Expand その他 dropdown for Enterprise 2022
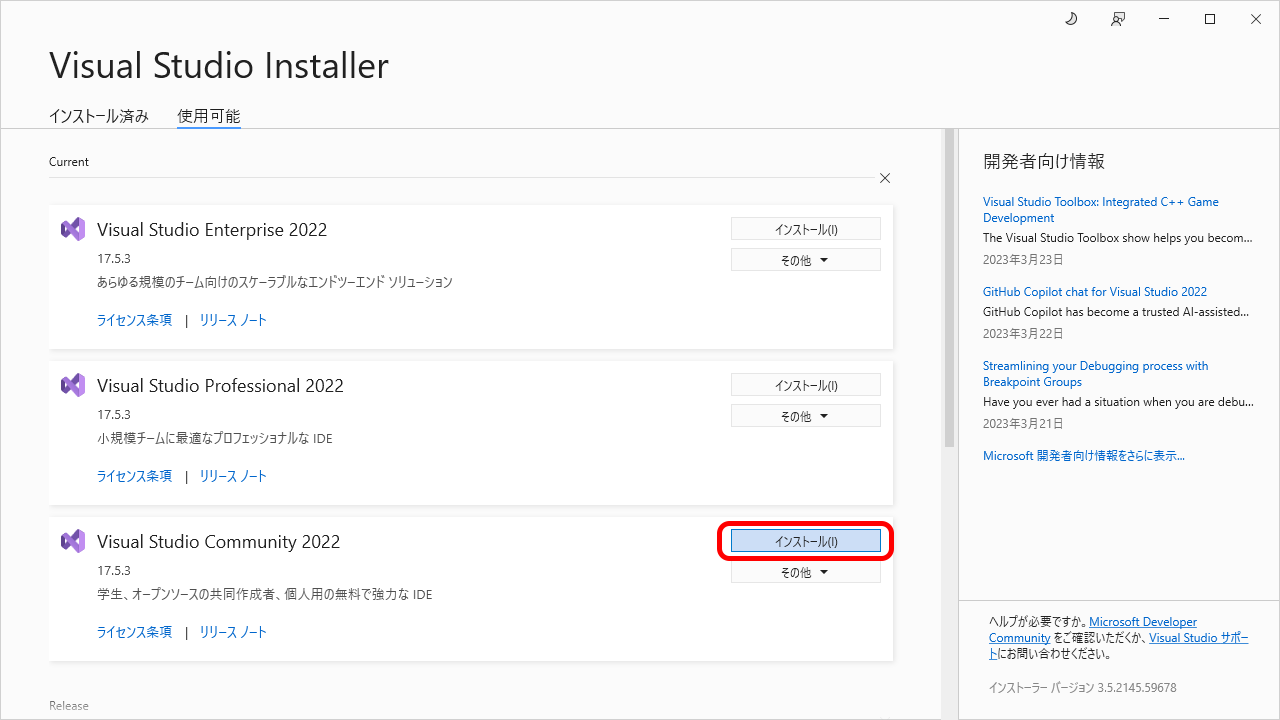The height and width of the screenshot is (720, 1280). 805,260
